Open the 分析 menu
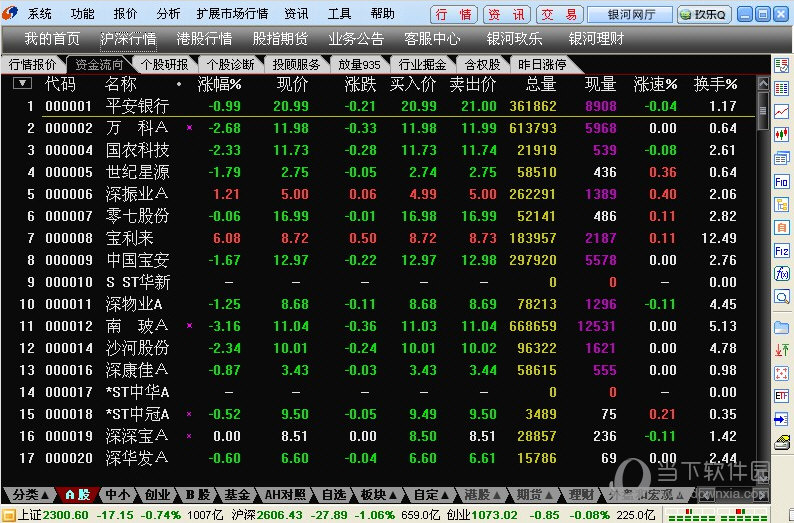Viewport: 794px width, 523px height. (x=169, y=14)
